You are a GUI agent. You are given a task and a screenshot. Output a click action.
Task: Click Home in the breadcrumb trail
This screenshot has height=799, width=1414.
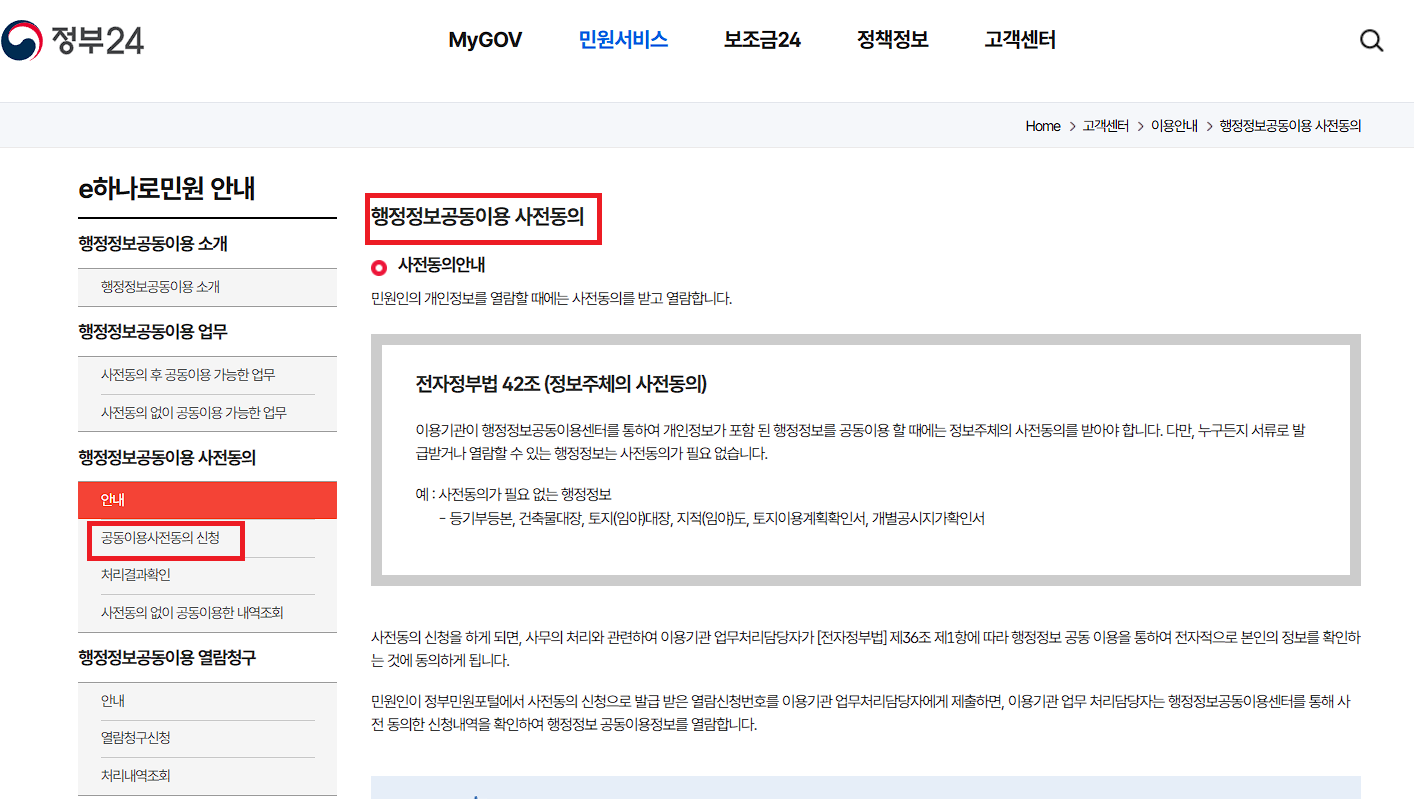click(x=1043, y=125)
